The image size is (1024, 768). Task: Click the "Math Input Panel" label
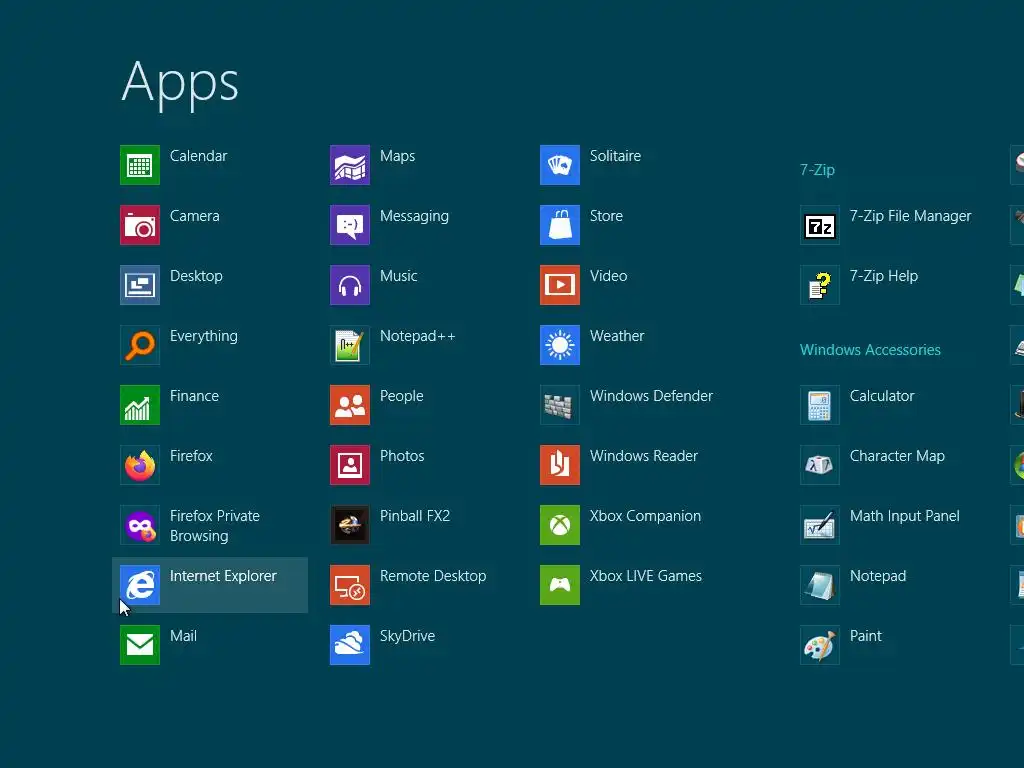(904, 517)
